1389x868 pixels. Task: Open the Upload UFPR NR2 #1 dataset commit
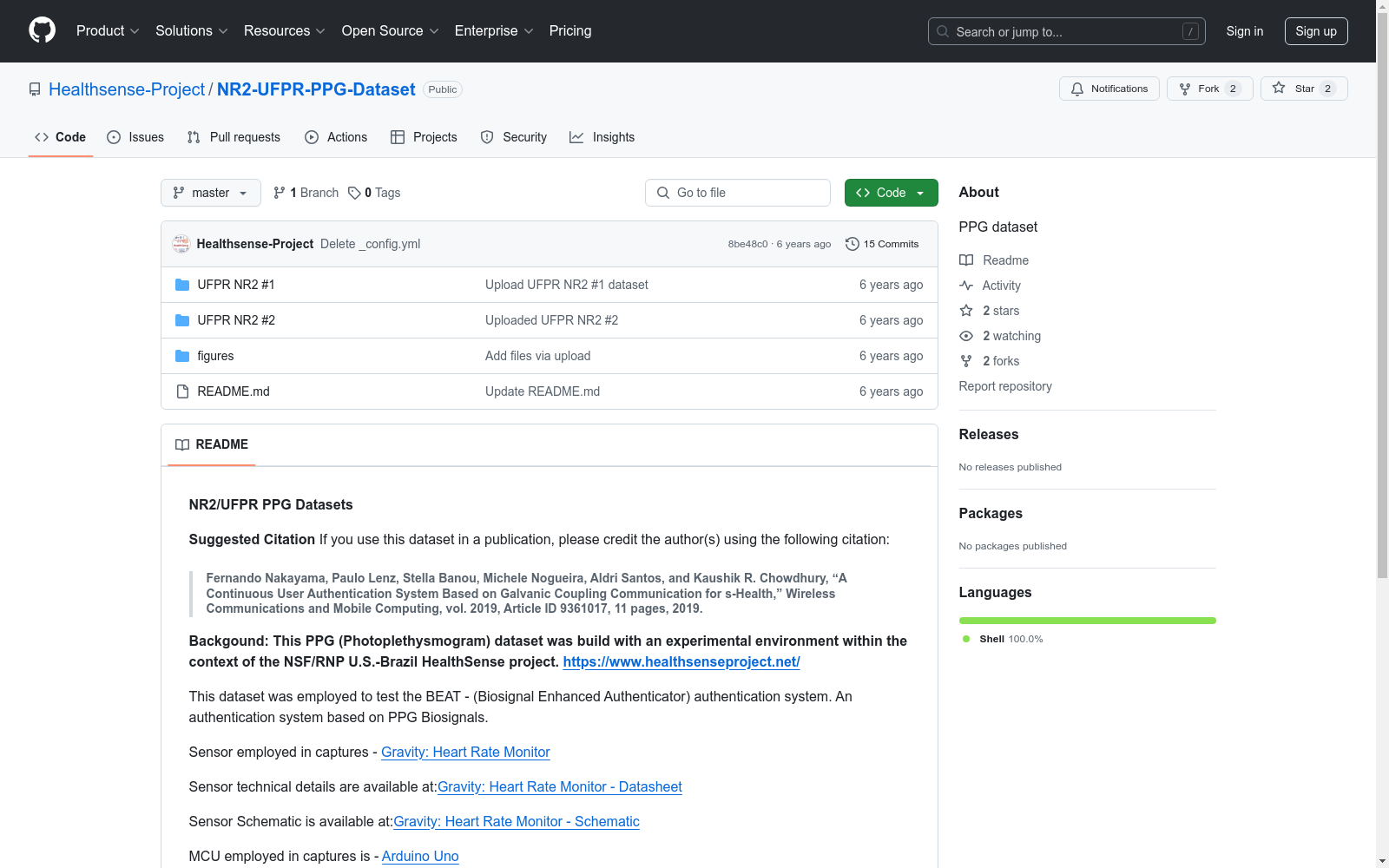[x=567, y=285]
